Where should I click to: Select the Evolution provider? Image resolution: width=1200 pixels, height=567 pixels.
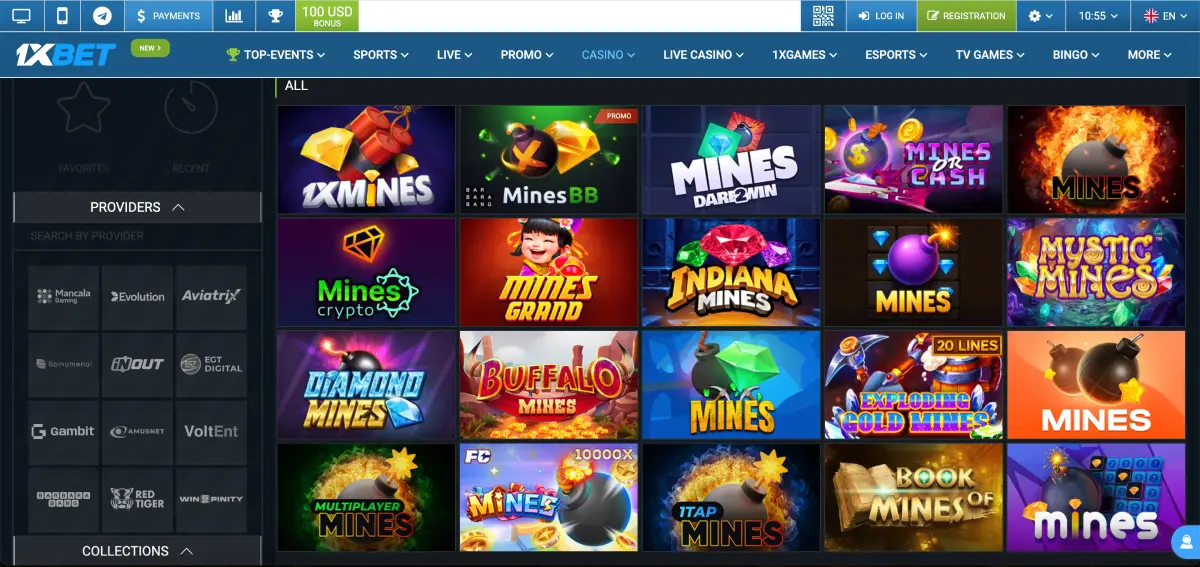click(x=137, y=297)
